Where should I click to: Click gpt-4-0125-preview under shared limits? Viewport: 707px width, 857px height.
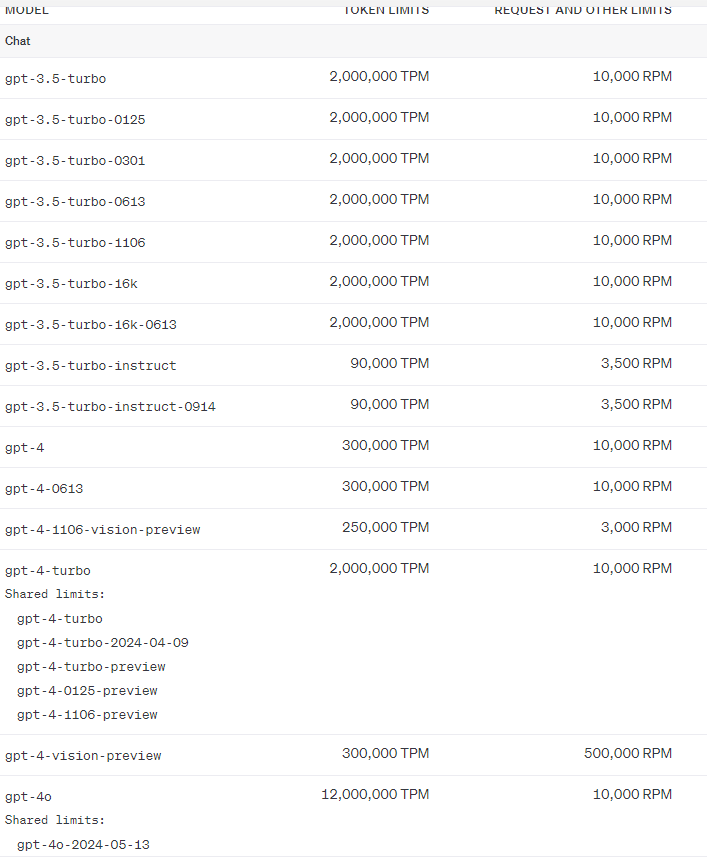click(87, 691)
